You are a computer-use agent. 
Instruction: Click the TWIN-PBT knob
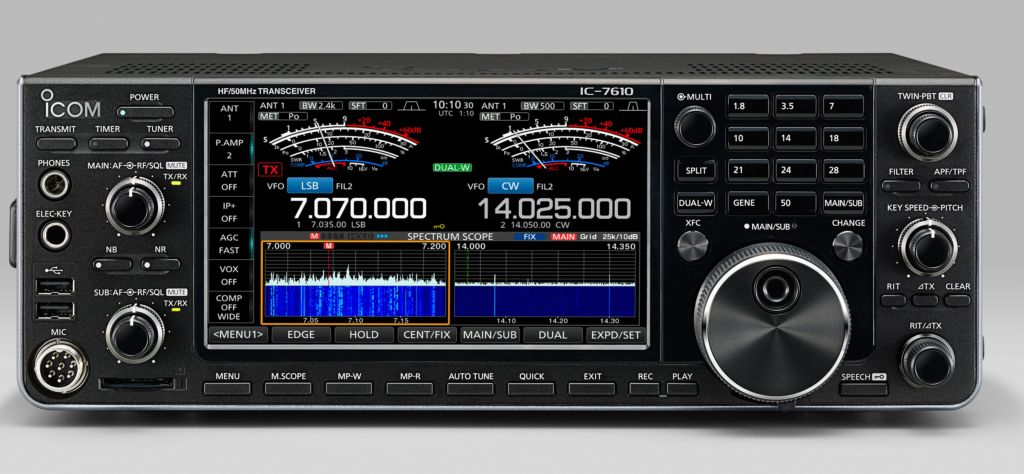tap(927, 133)
